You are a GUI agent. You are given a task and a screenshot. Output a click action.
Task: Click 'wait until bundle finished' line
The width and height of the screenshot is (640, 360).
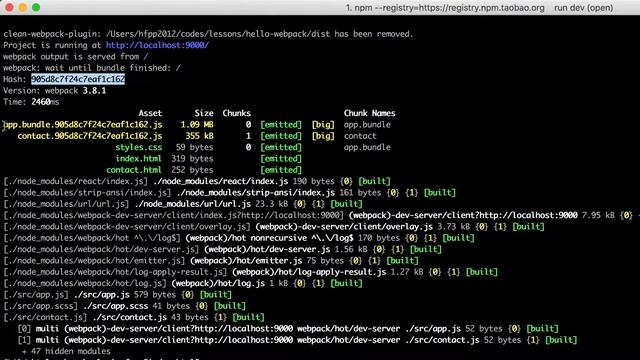click(x=92, y=68)
